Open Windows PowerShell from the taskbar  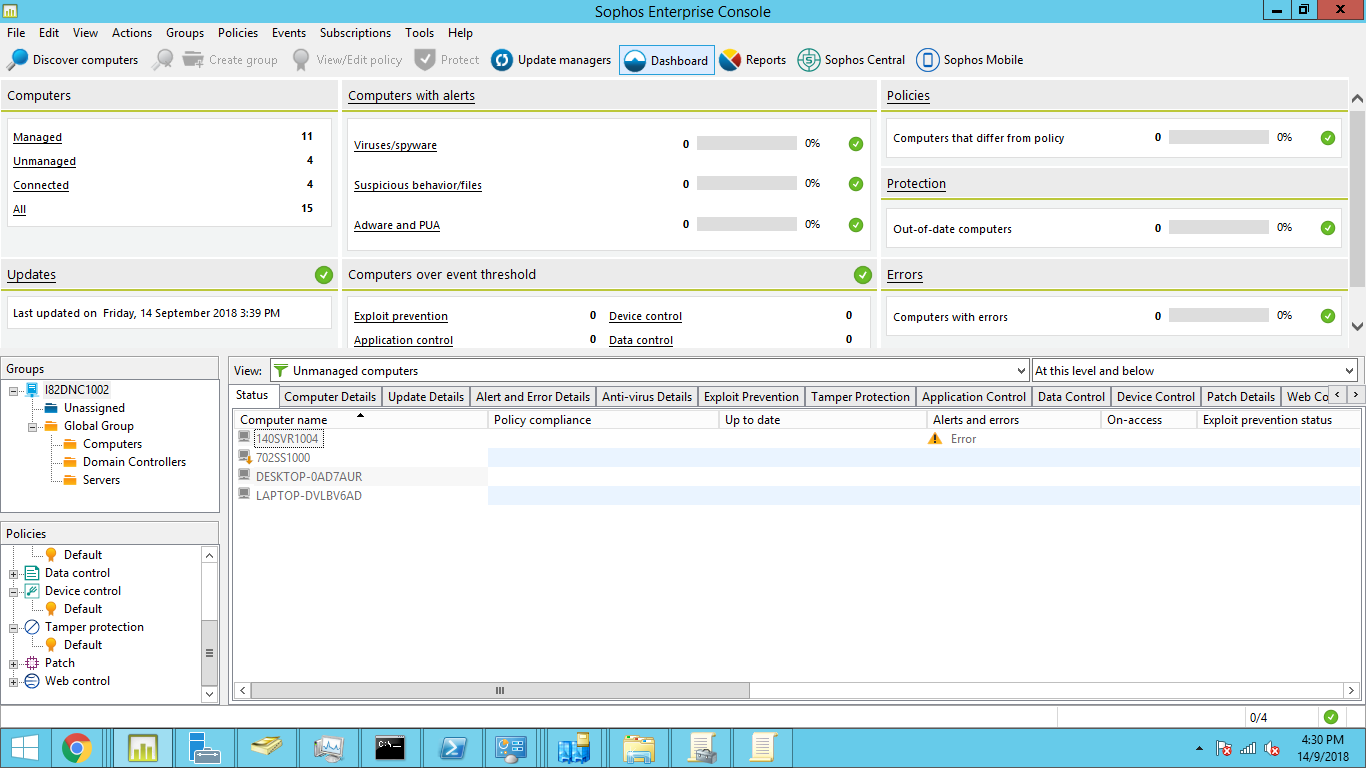453,748
